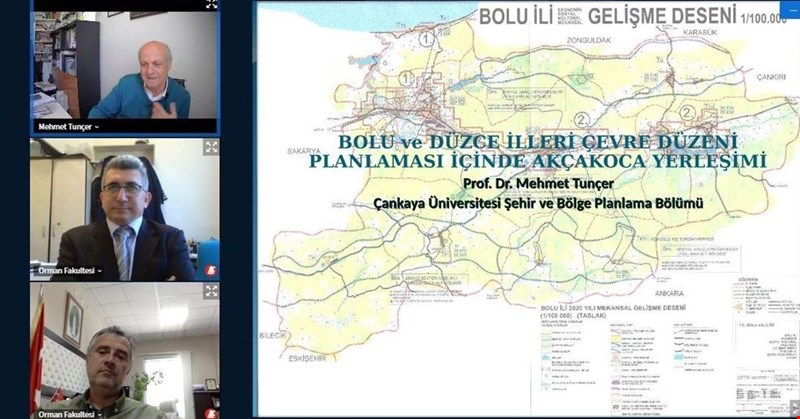Click title line 'BOLU ve DÜZCE İLLERİ ÇEVRE DÜZENİ'

pyautogui.click(x=538, y=141)
